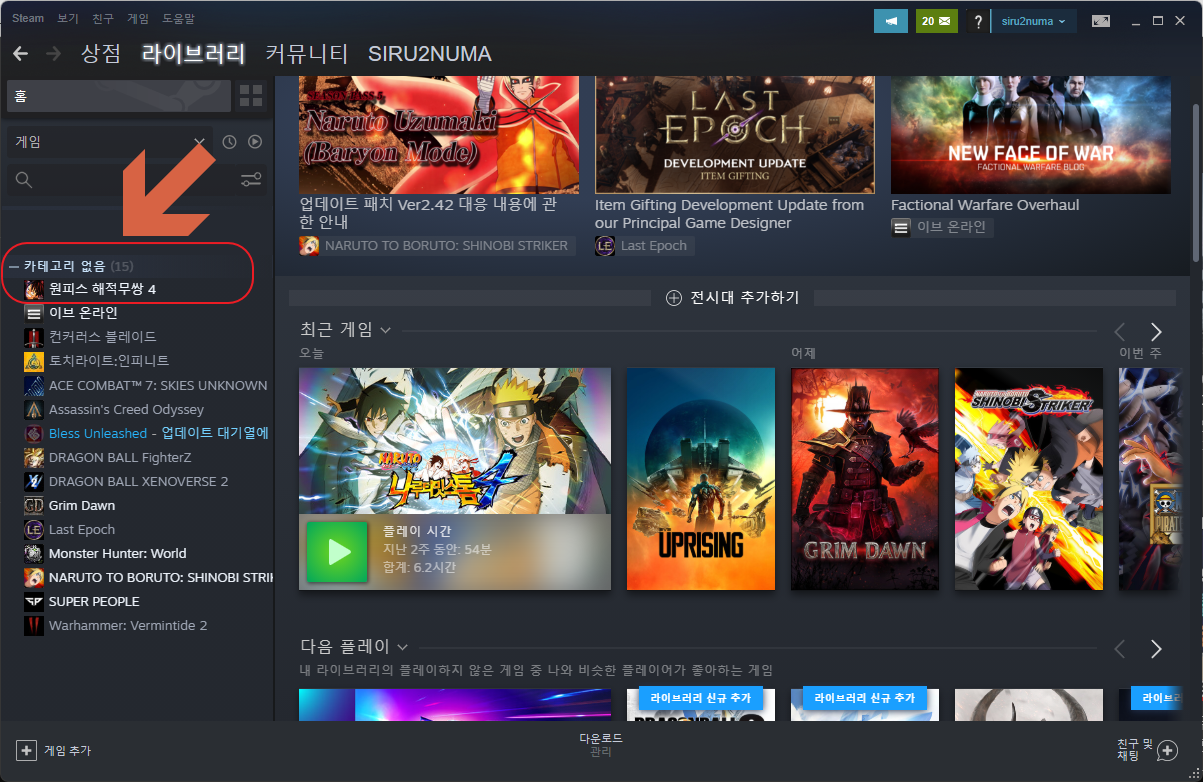Click the 홈 library home button
Image resolution: width=1203 pixels, height=782 pixels.
point(118,96)
